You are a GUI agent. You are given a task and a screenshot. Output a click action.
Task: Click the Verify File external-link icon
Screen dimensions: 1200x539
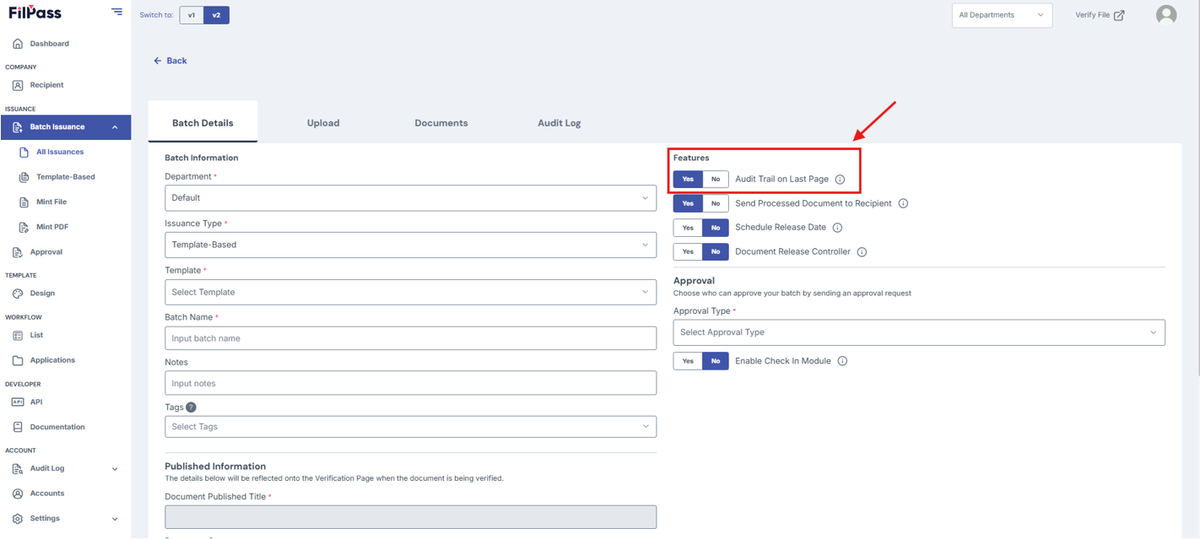point(1119,15)
